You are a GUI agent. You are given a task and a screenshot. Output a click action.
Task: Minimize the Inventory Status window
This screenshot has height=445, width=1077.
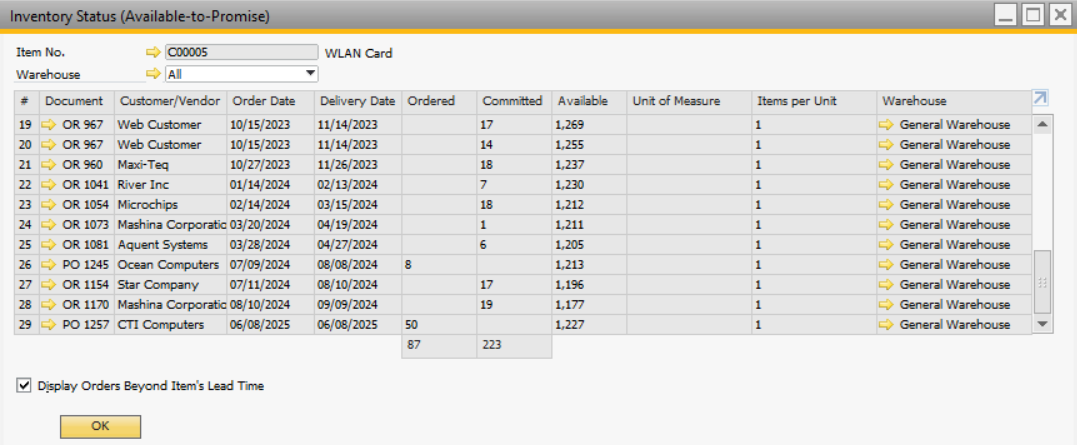pos(1008,14)
